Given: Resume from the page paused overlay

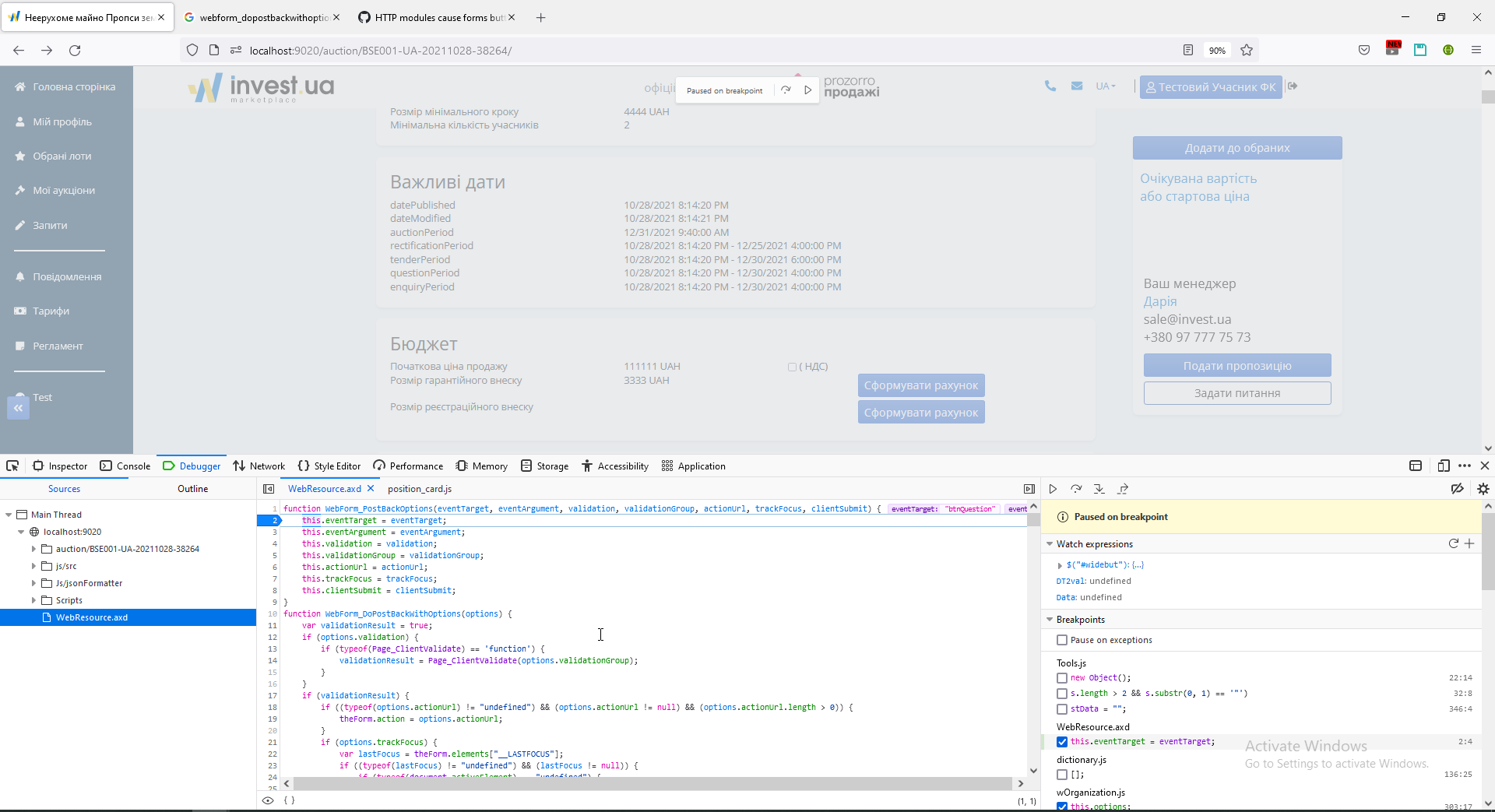Looking at the screenshot, I should (808, 90).
